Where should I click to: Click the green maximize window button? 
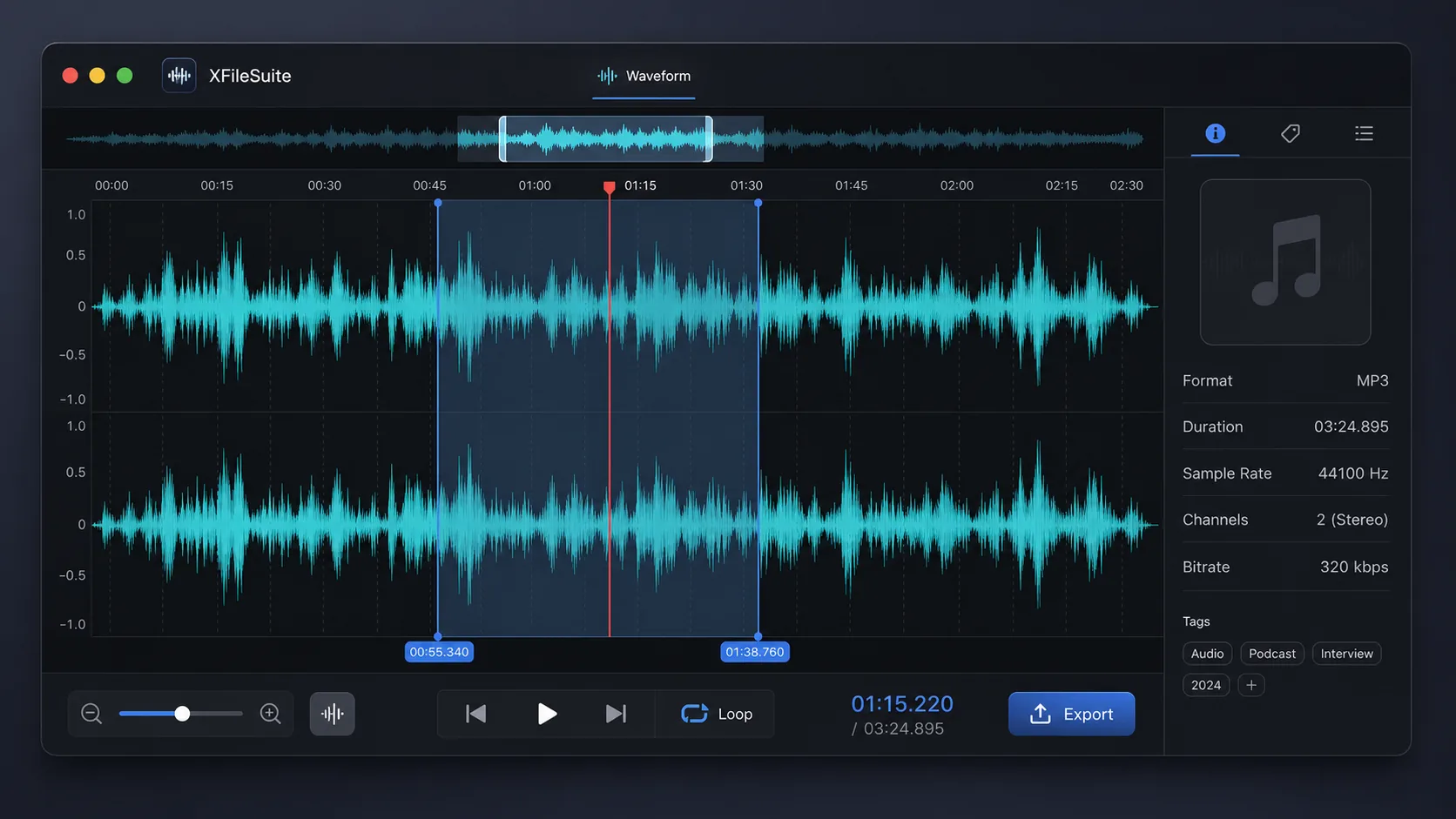tap(125, 76)
